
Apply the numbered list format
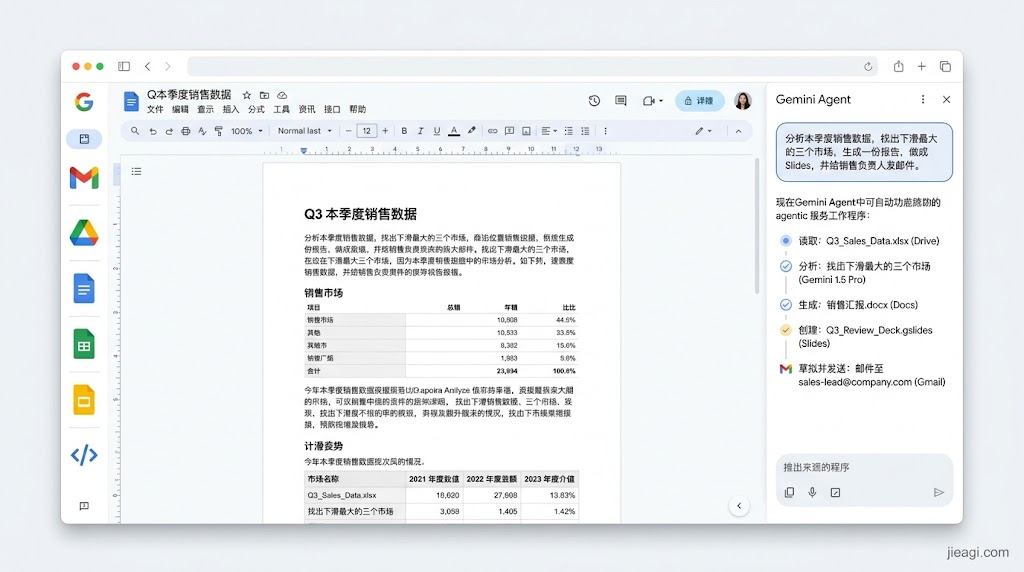[586, 131]
